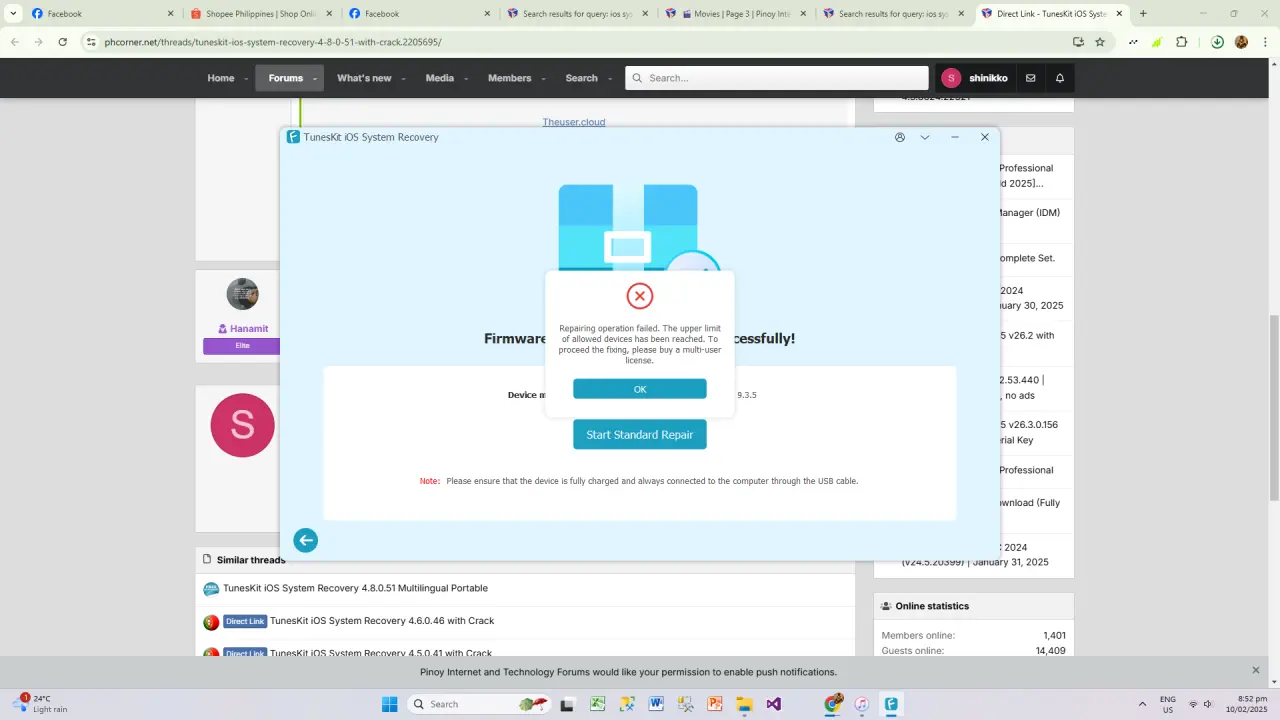The width and height of the screenshot is (1280, 720).
Task: Open the Chrome three-dot menu
Action: pos(1264,42)
